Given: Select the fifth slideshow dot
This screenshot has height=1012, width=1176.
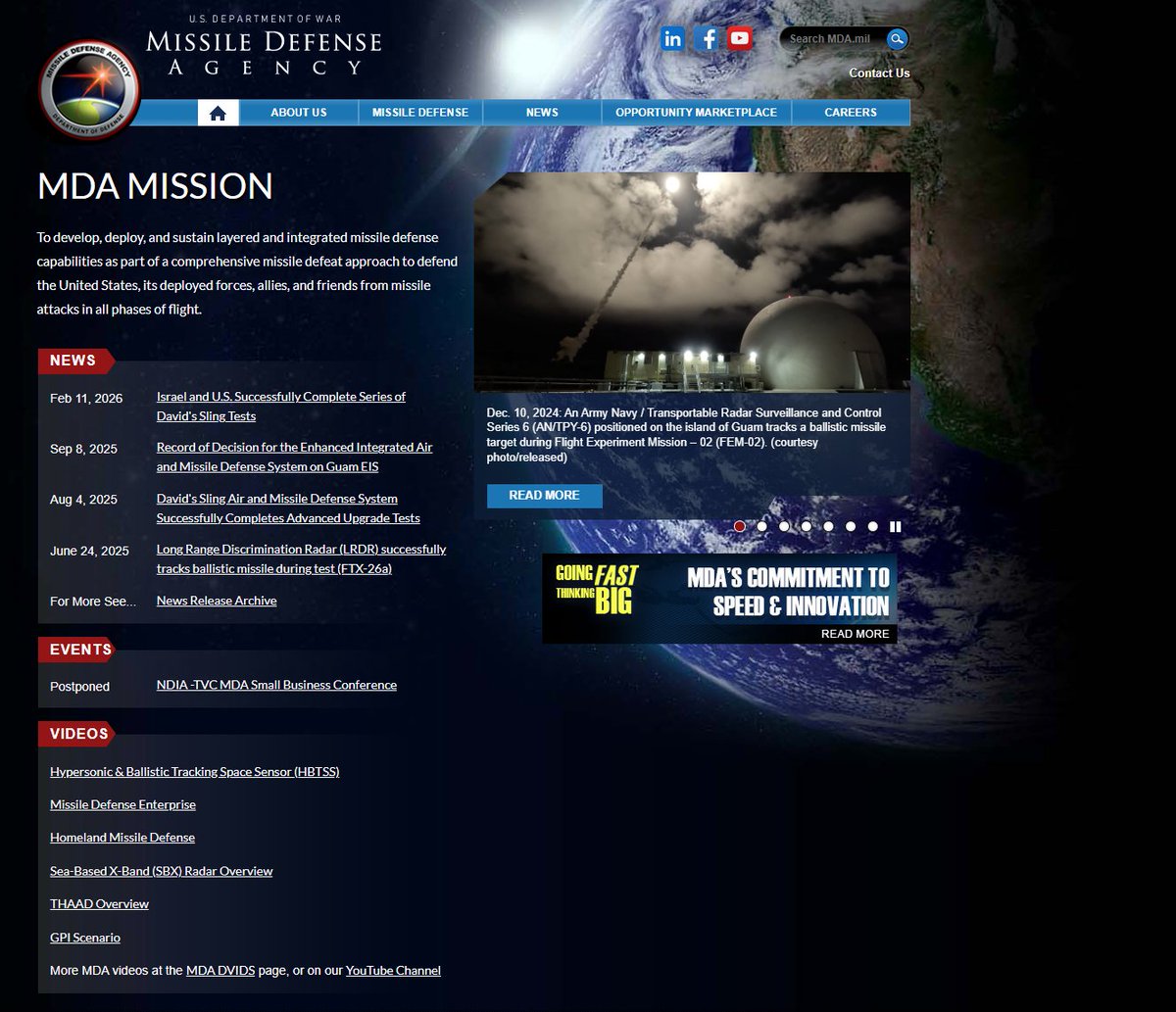Looking at the screenshot, I should 828,526.
